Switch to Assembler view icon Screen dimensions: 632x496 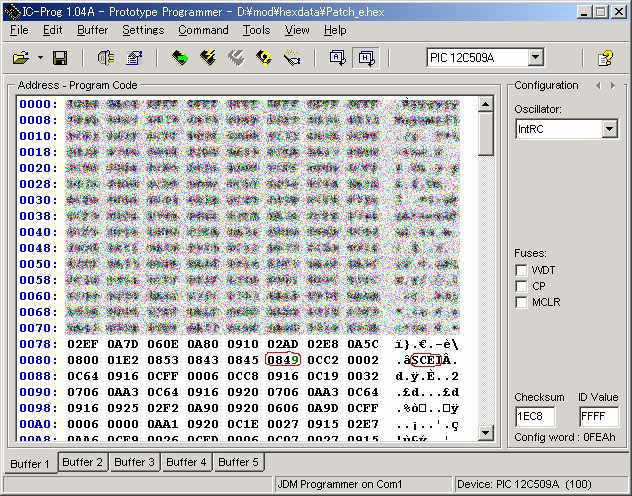[x=338, y=58]
